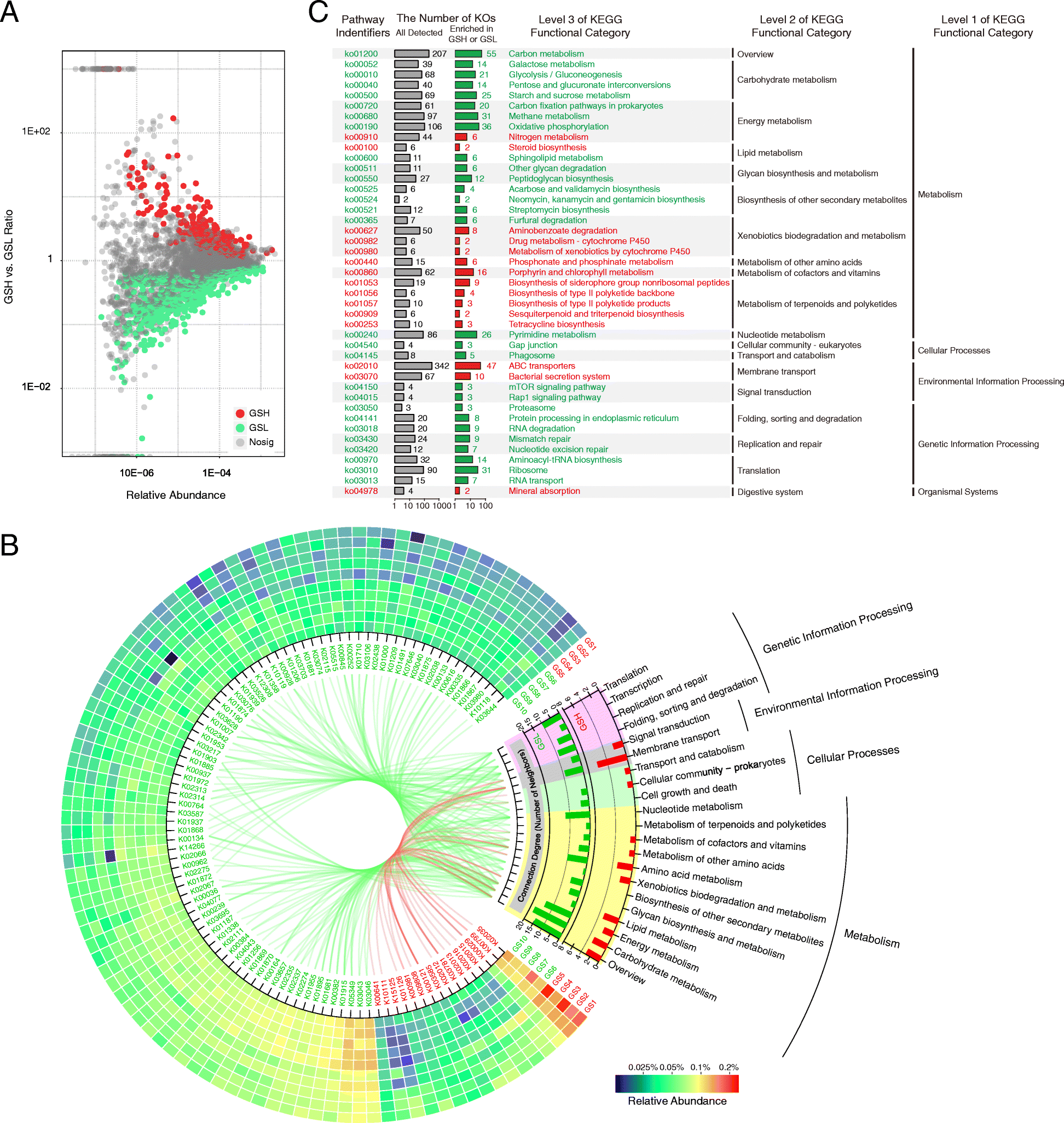
Task: Click 'Organismal Systems' level 1 category
Action: click(957, 492)
